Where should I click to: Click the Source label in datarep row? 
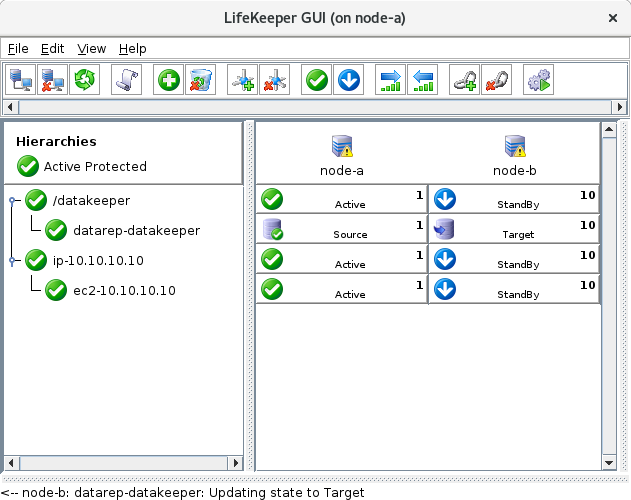[x=350, y=235]
